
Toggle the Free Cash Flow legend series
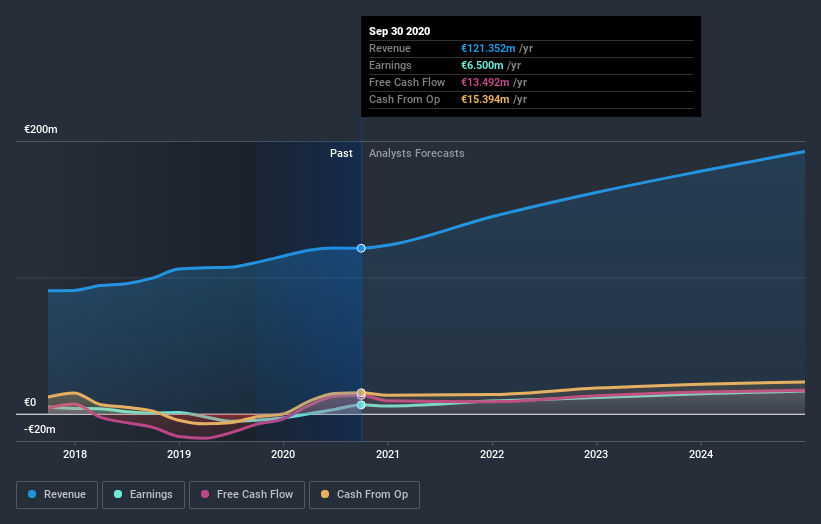click(x=247, y=495)
